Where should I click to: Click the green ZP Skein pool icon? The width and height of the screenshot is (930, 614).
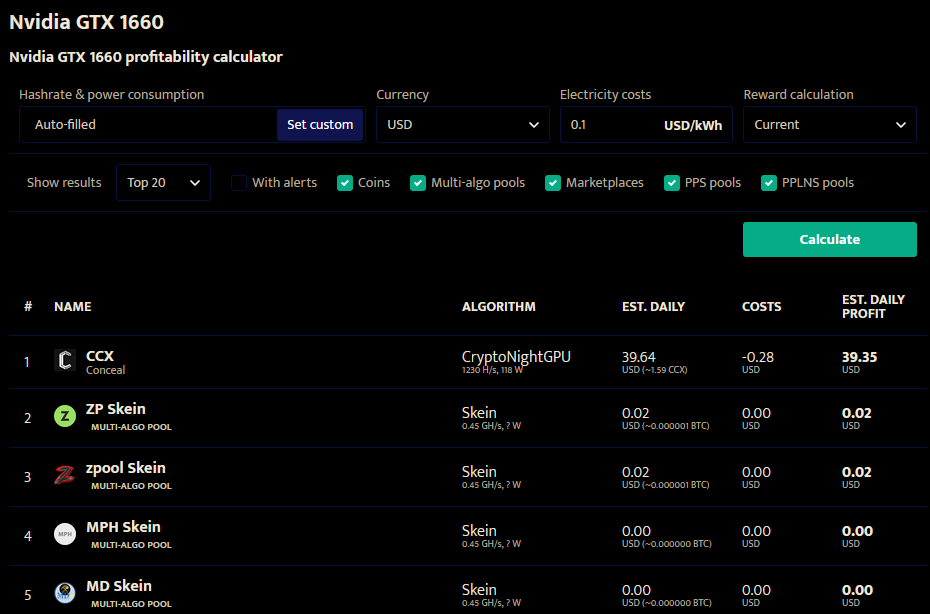pos(65,416)
